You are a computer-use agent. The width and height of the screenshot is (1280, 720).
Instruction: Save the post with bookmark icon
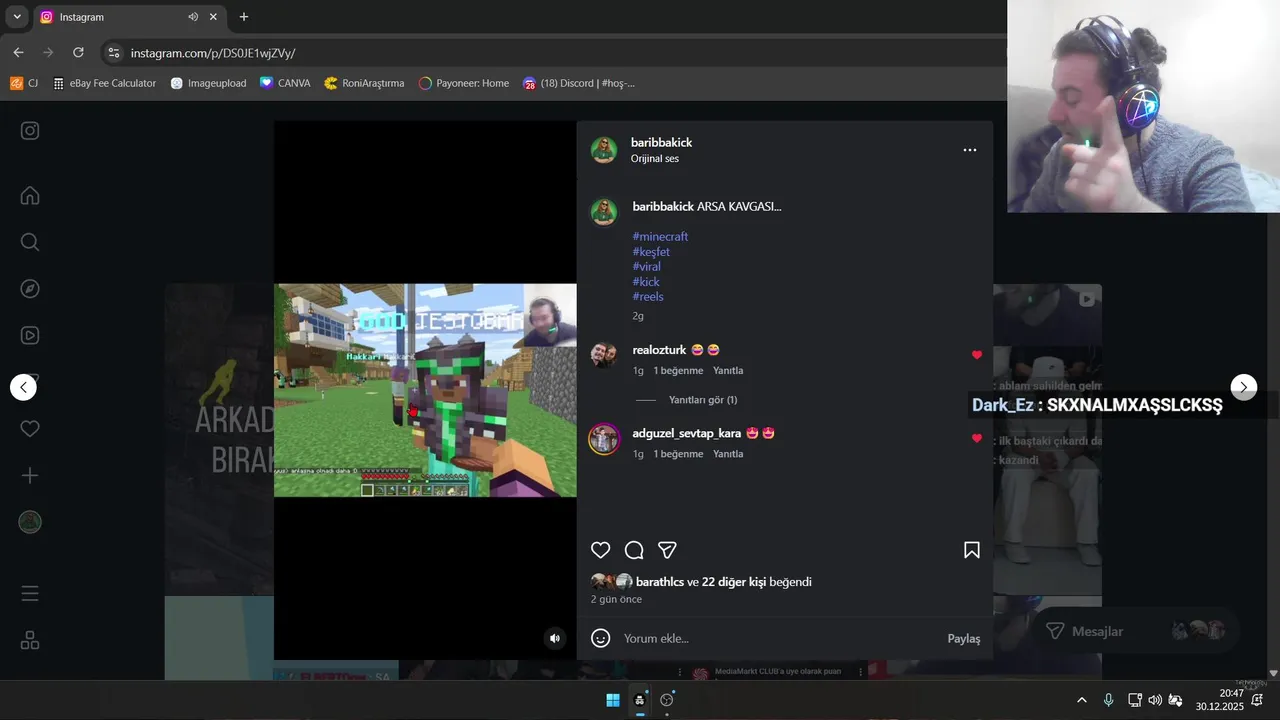[x=971, y=550]
